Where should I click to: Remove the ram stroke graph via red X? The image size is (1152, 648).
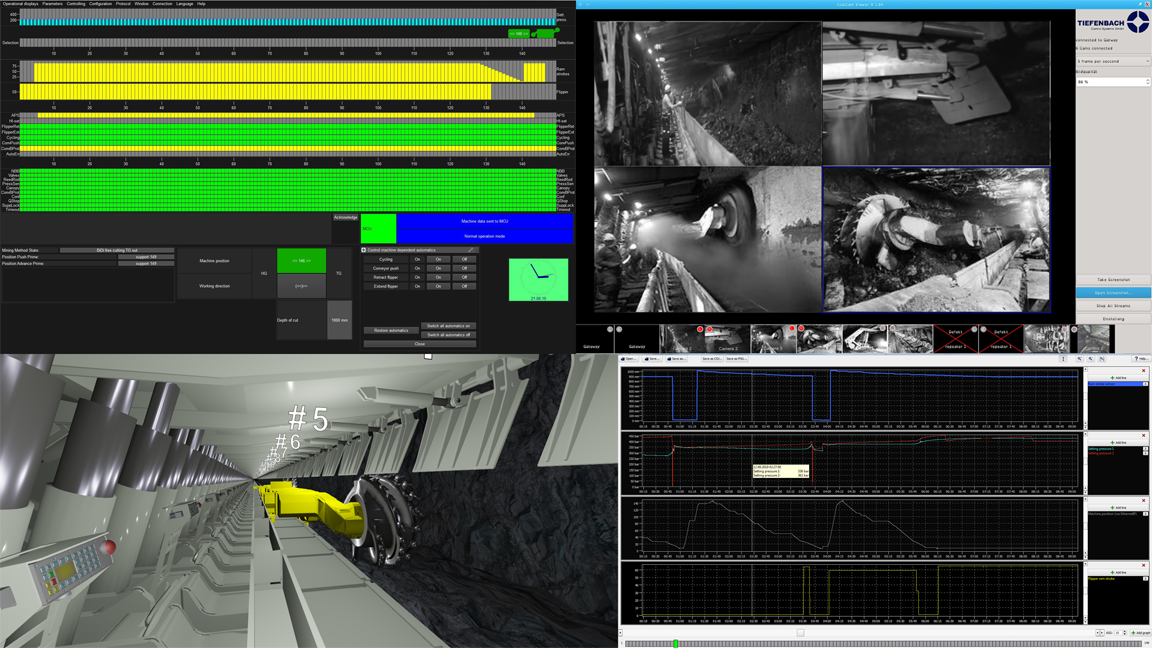pos(1144,370)
